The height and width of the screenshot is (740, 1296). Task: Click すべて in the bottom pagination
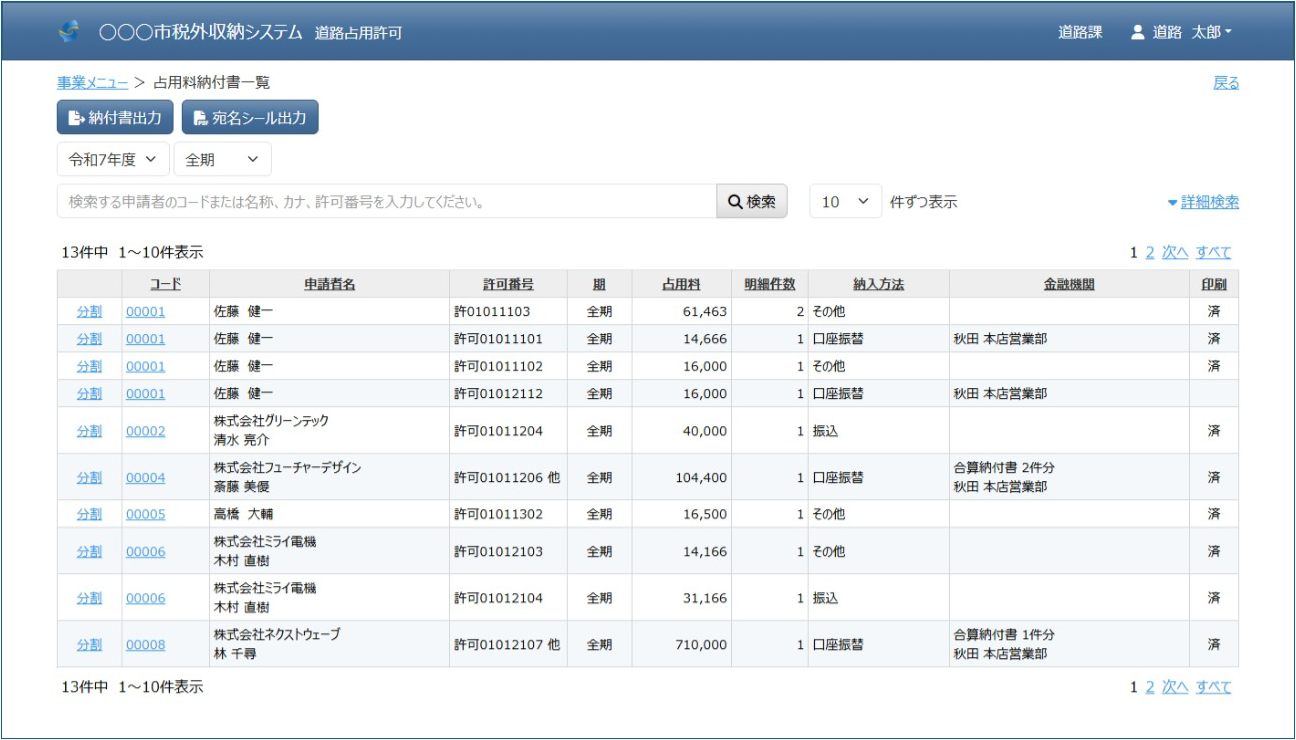click(x=1213, y=687)
